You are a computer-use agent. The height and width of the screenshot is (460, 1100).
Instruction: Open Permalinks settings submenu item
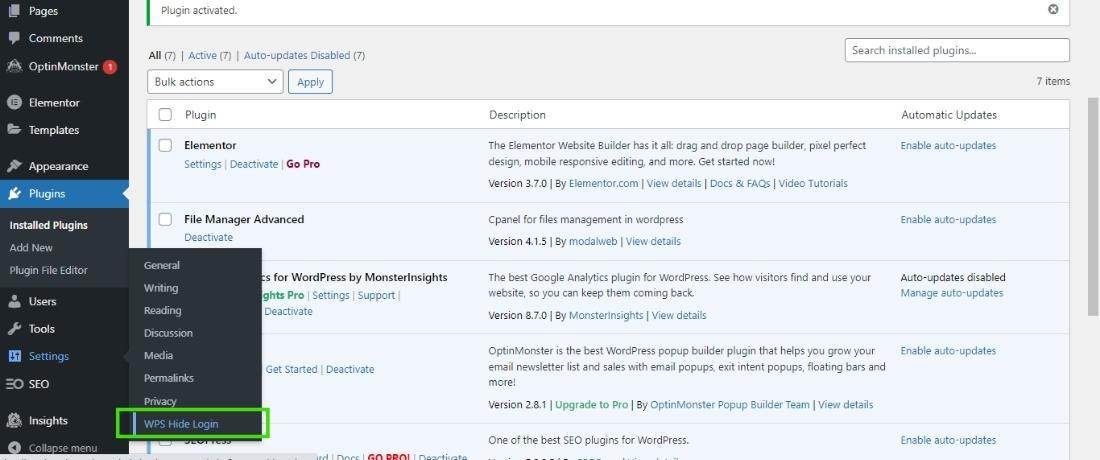[169, 378]
